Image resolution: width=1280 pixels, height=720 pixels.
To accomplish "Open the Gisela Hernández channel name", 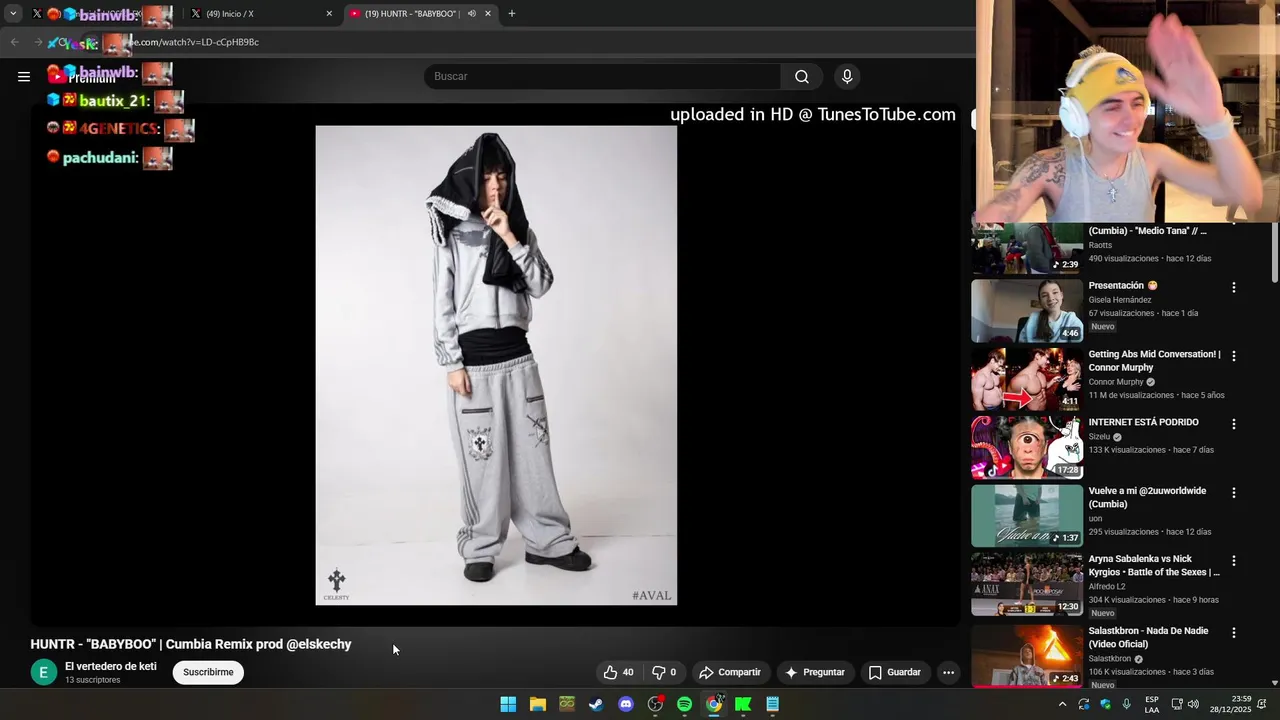I will click(1120, 300).
